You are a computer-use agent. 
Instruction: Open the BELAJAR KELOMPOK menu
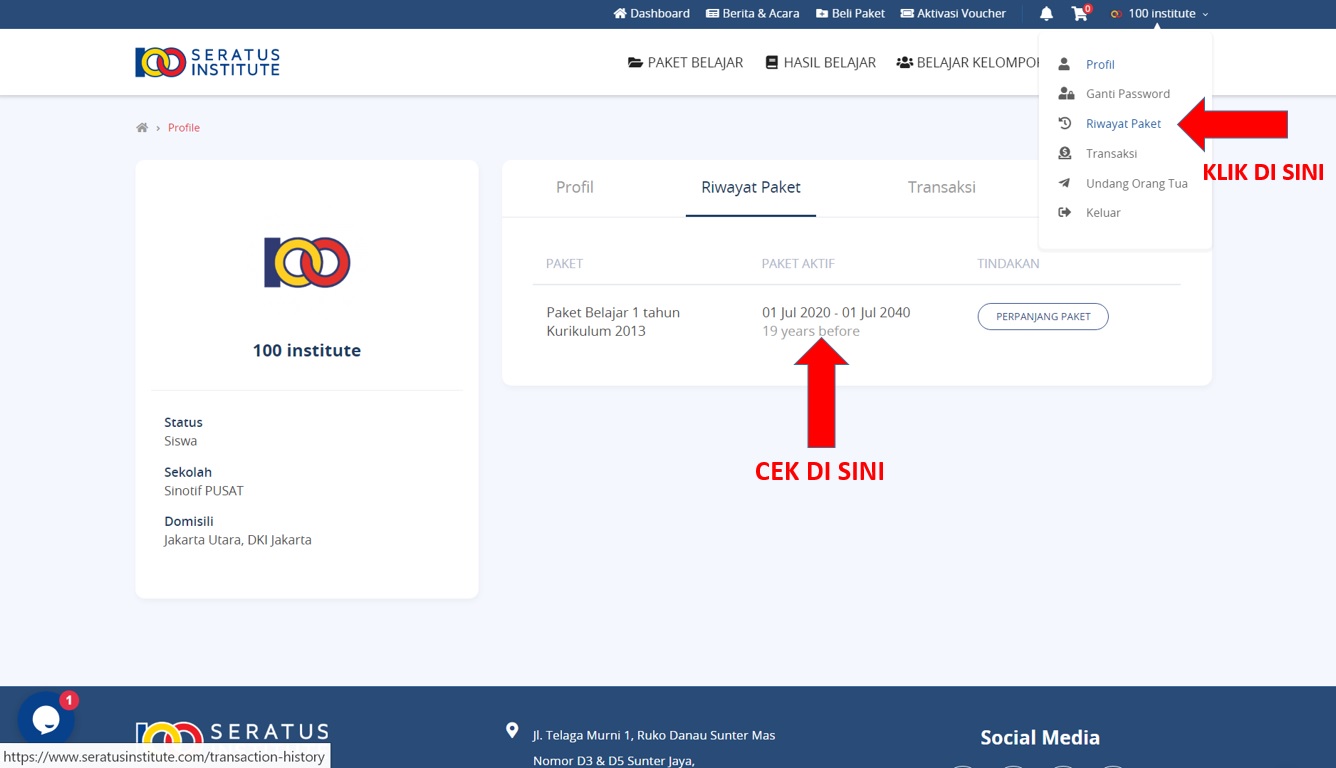968,62
